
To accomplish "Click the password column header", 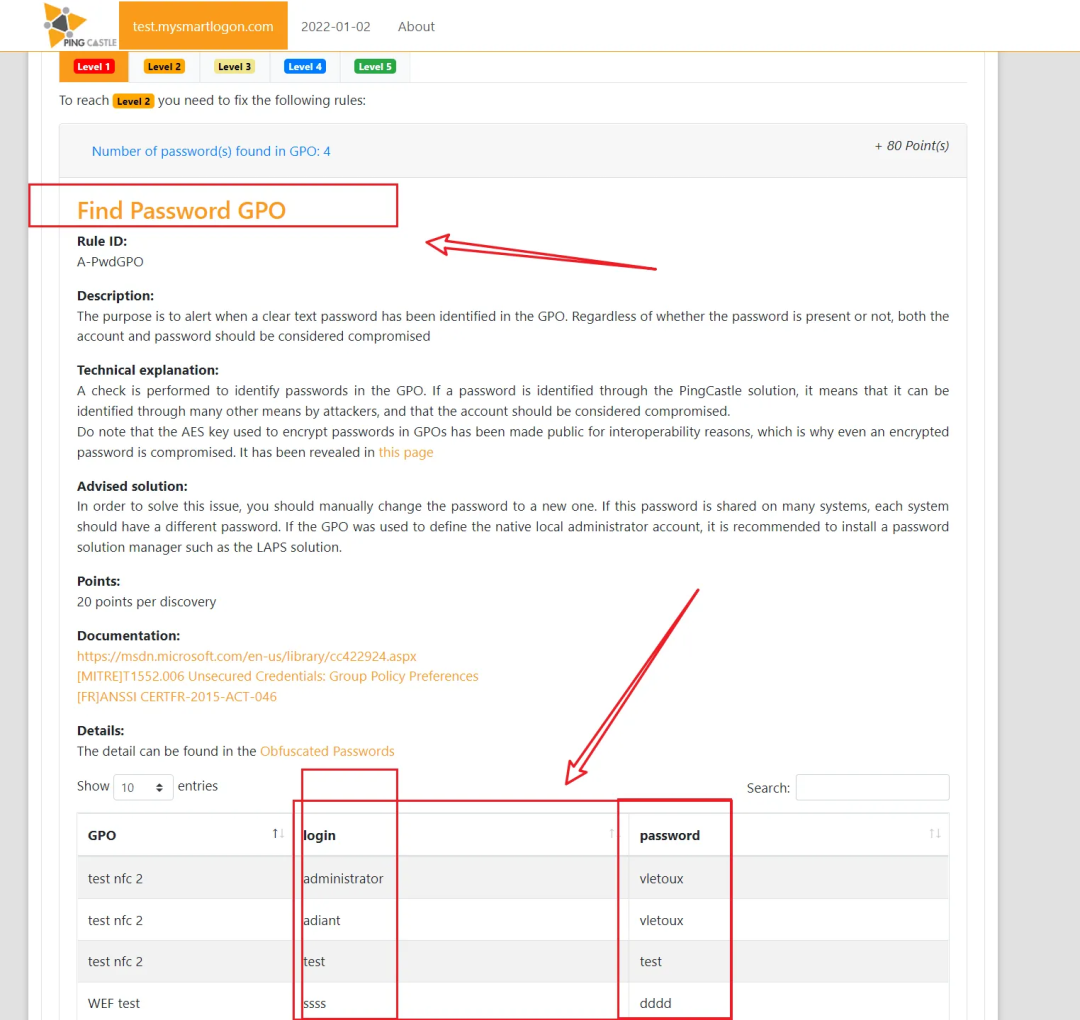I will click(789, 835).
